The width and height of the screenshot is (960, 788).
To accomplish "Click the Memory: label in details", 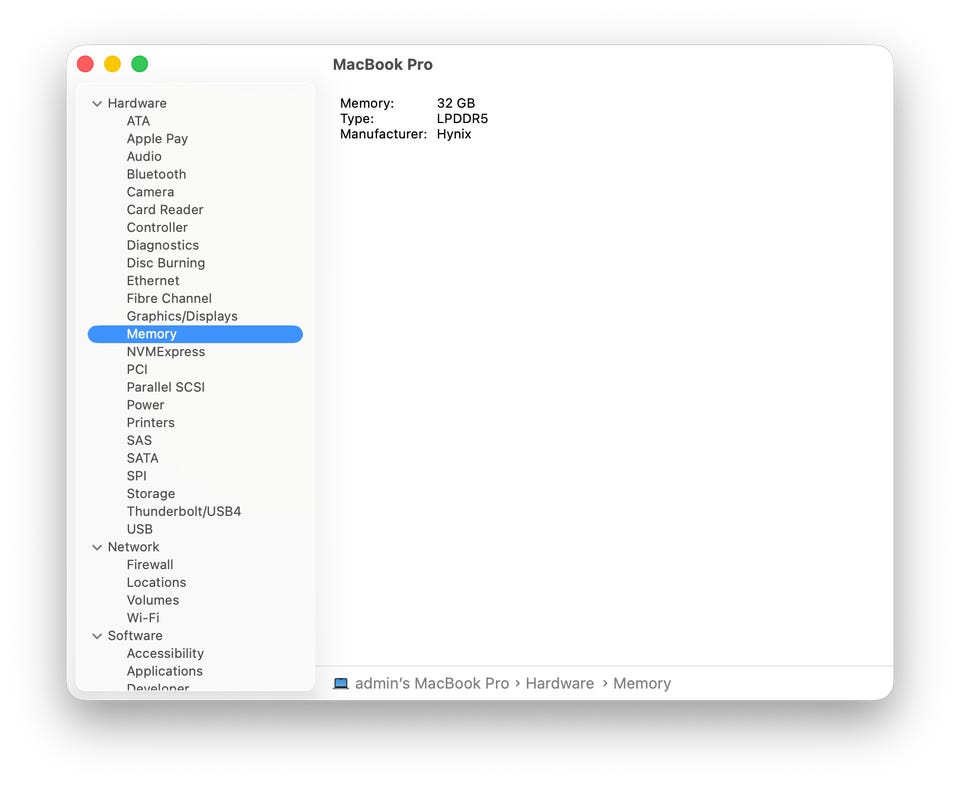I will 367,103.
